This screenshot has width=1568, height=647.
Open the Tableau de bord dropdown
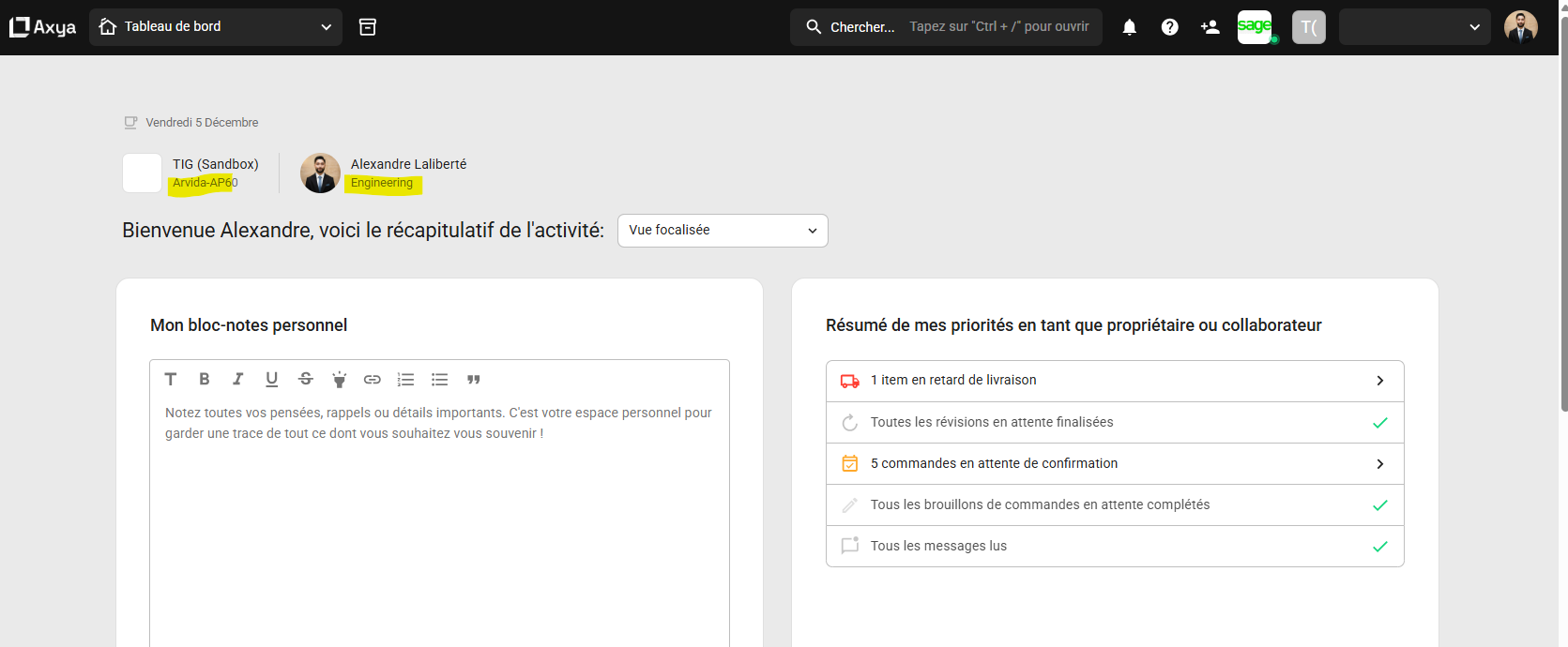(x=216, y=27)
